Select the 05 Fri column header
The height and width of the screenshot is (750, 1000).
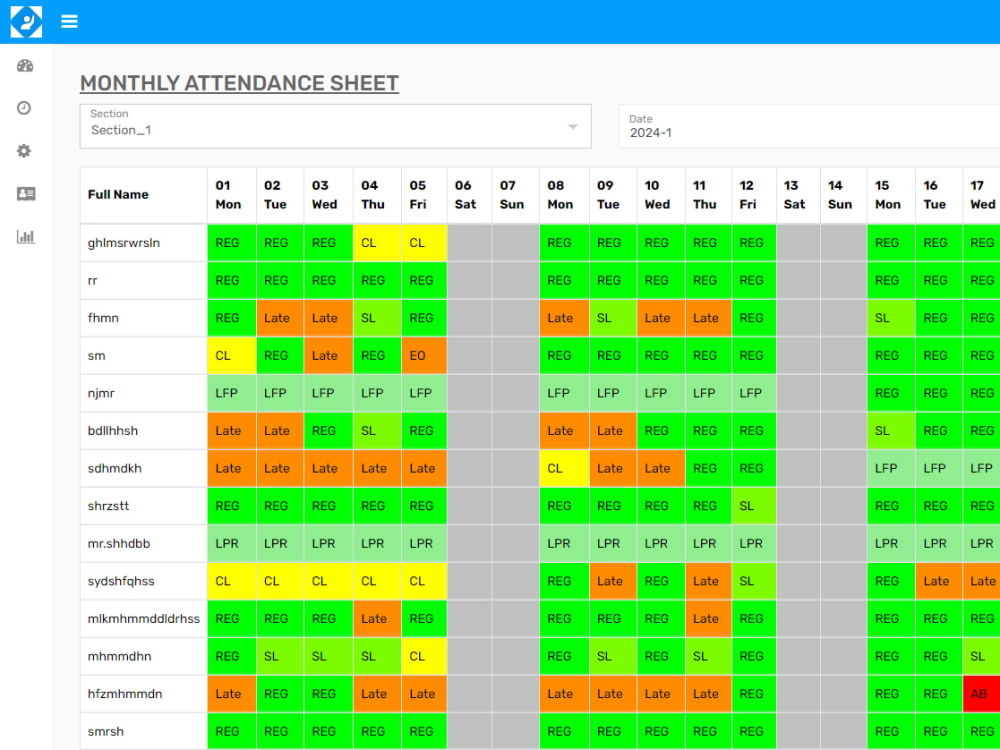click(425, 195)
